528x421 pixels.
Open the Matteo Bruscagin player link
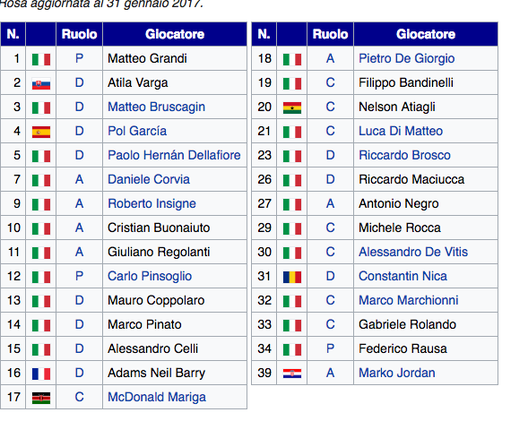(156, 107)
